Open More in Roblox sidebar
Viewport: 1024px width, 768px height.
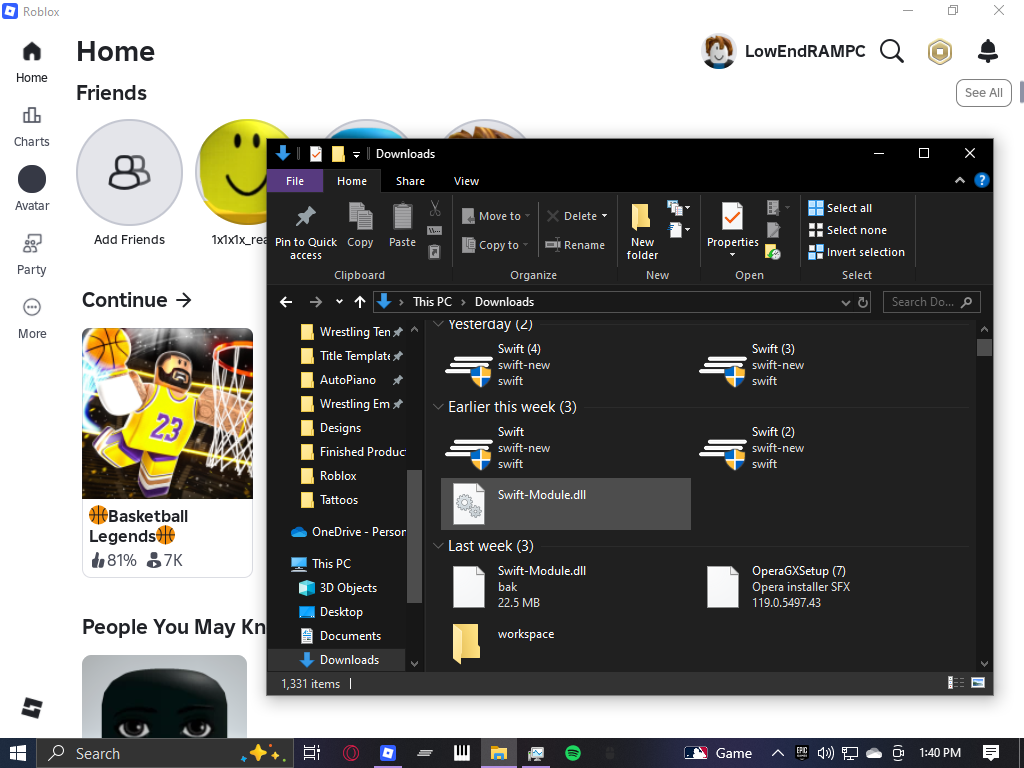[32, 319]
